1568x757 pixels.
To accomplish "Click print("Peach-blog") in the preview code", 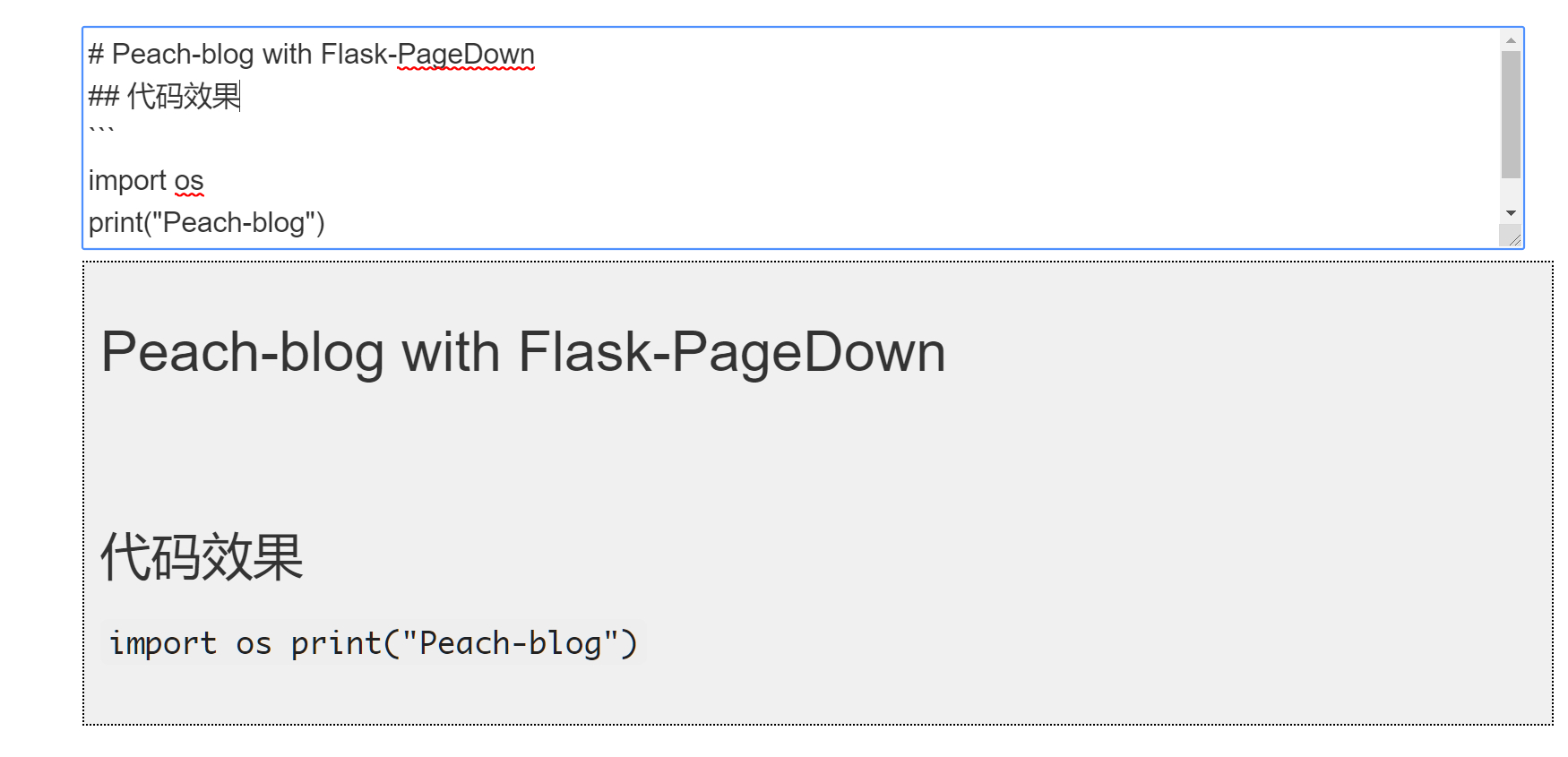I will click(x=464, y=643).
